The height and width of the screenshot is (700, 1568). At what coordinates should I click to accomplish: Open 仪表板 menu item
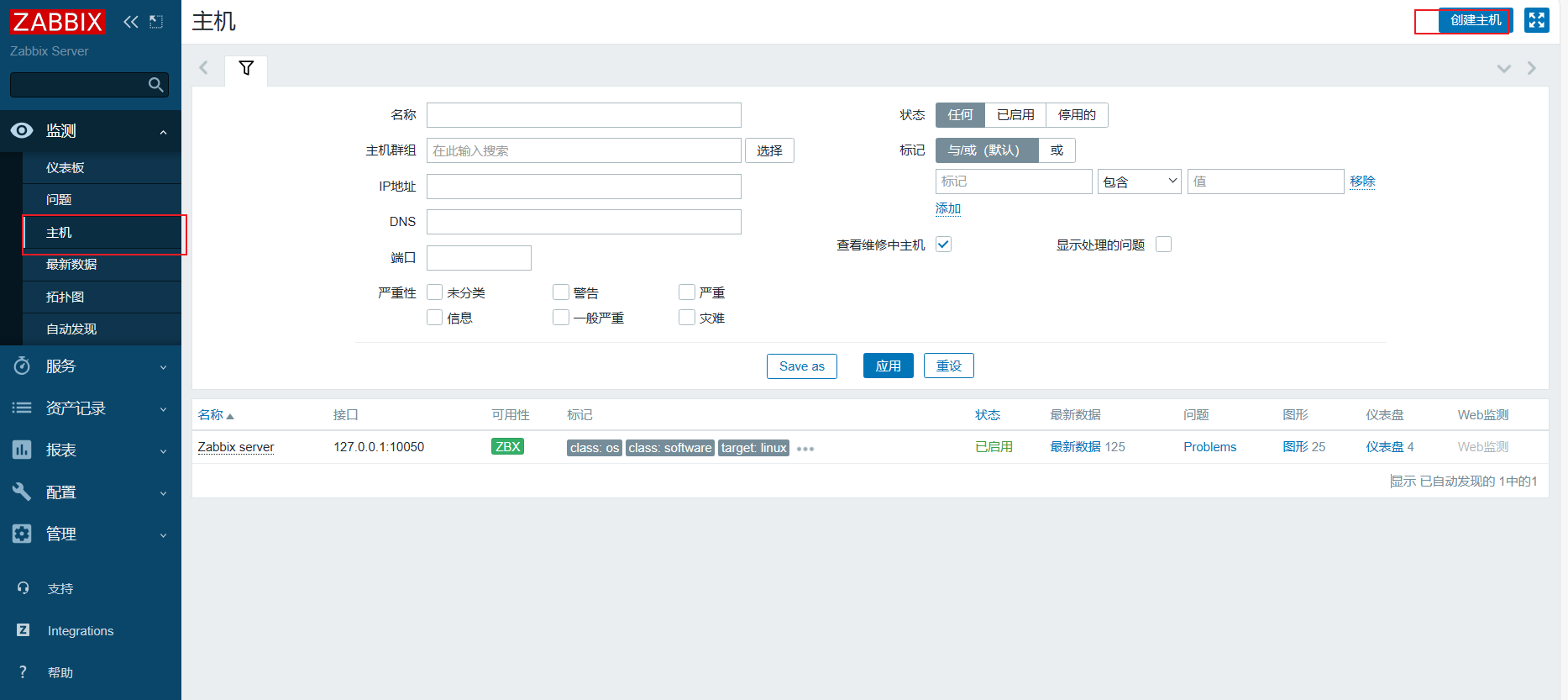click(x=102, y=168)
